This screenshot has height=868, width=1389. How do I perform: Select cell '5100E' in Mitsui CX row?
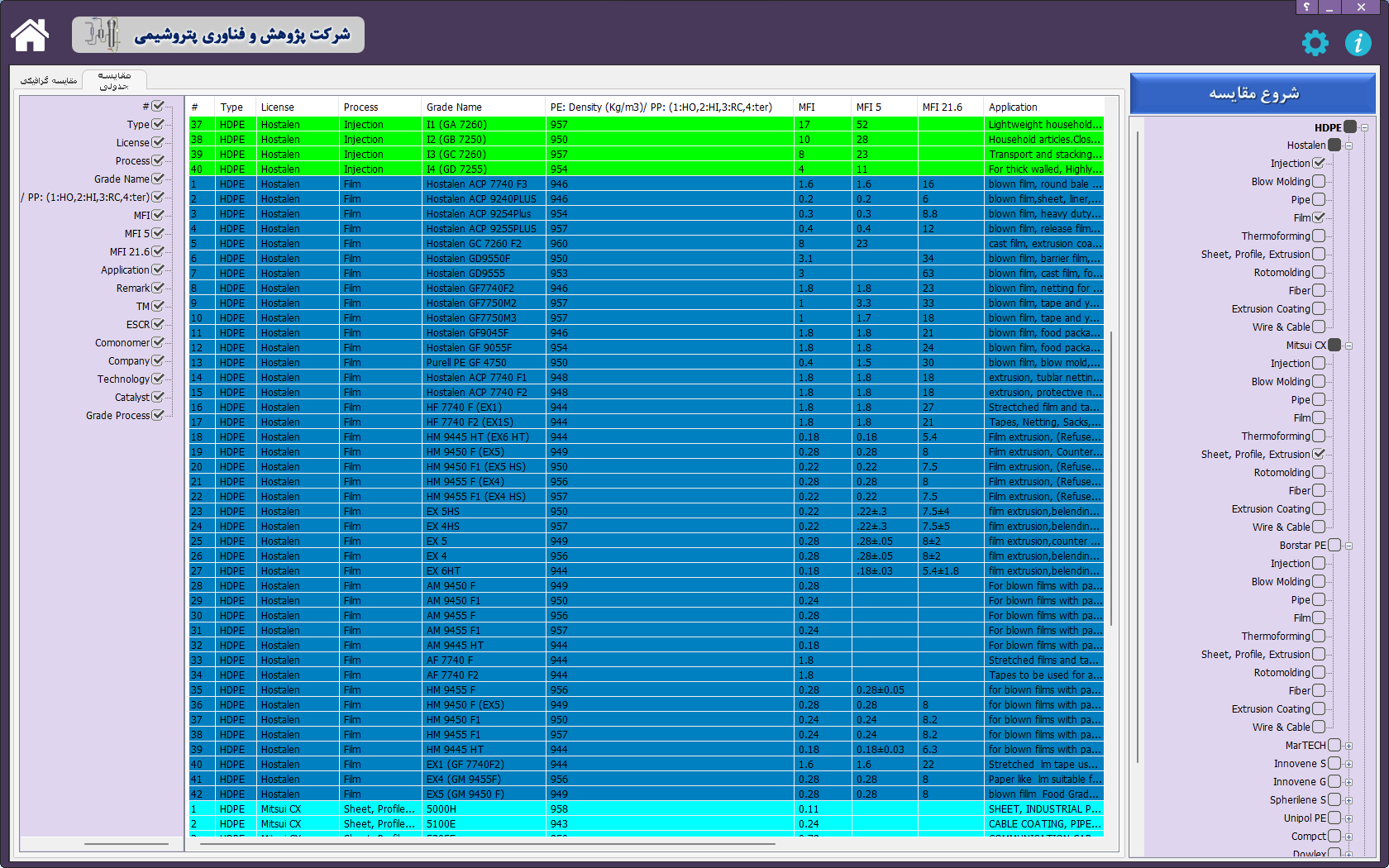click(x=484, y=824)
